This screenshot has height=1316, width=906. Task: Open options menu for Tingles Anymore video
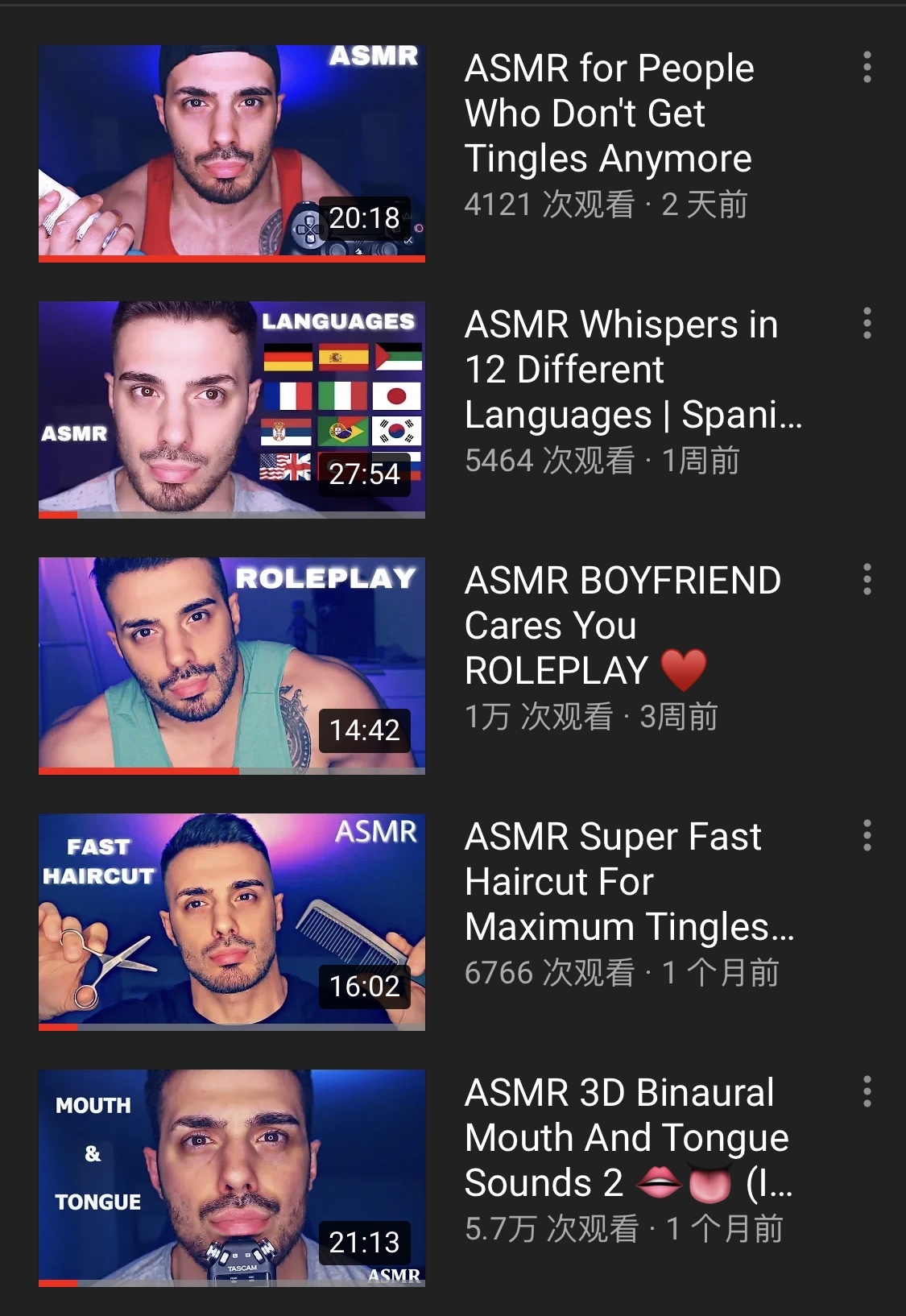coord(867,67)
